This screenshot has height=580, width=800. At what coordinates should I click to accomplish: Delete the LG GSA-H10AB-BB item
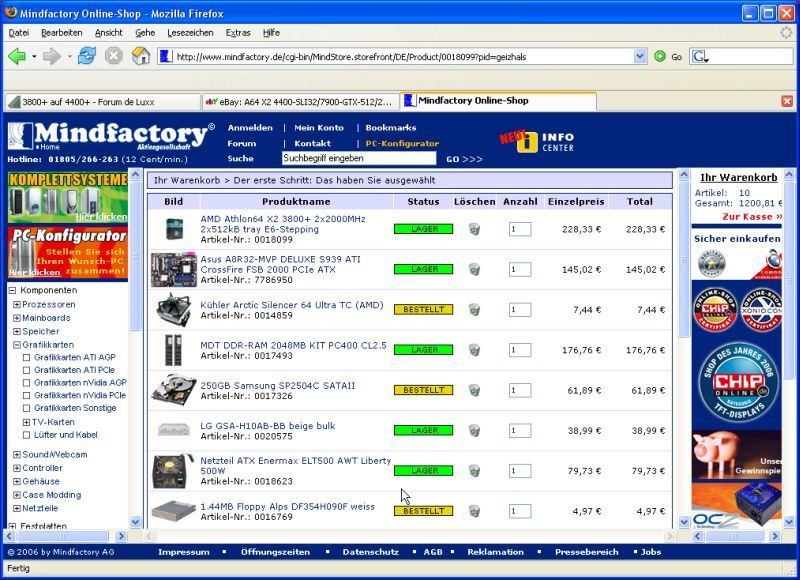(x=474, y=431)
